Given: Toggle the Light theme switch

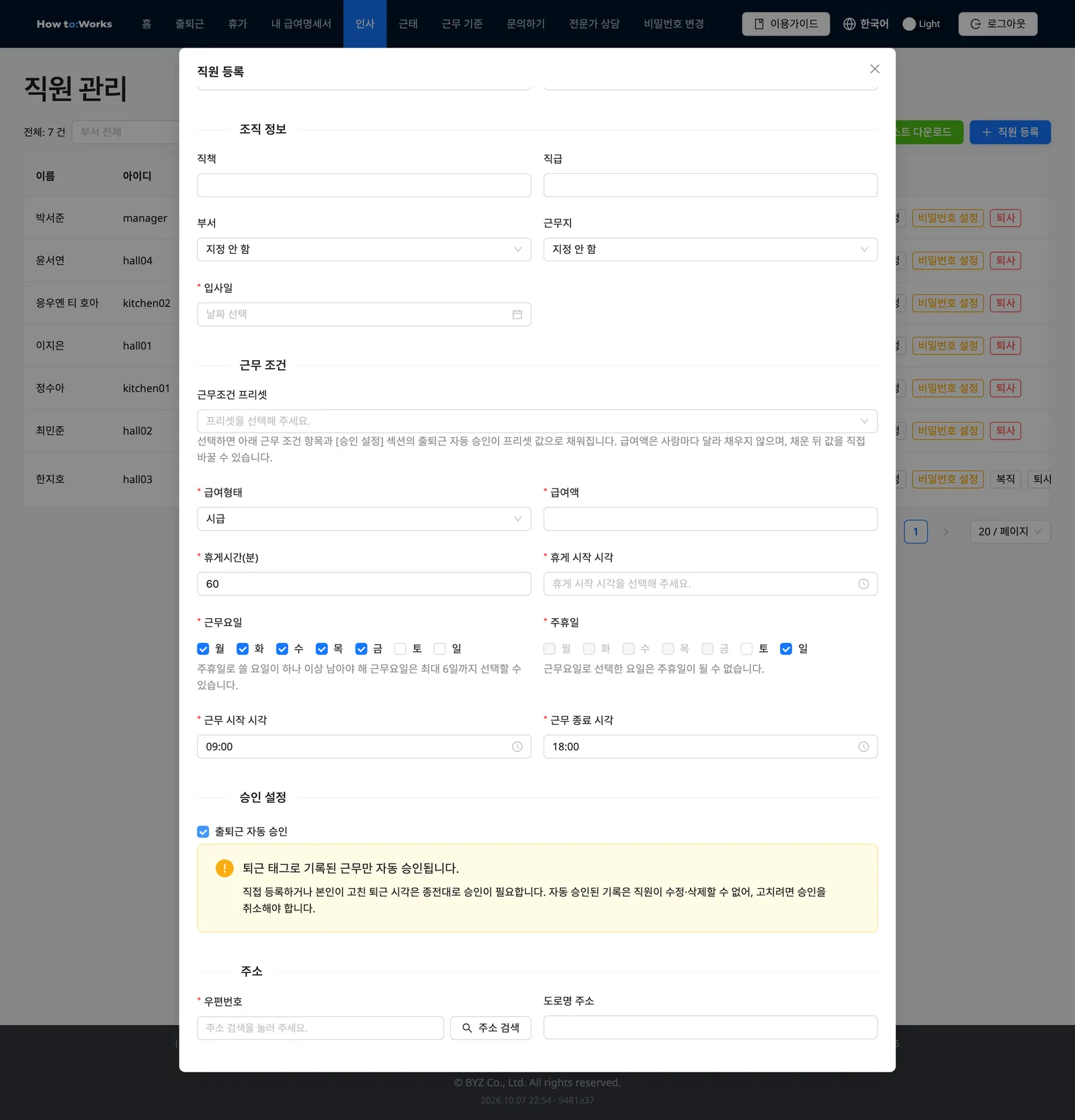Looking at the screenshot, I should point(922,24).
